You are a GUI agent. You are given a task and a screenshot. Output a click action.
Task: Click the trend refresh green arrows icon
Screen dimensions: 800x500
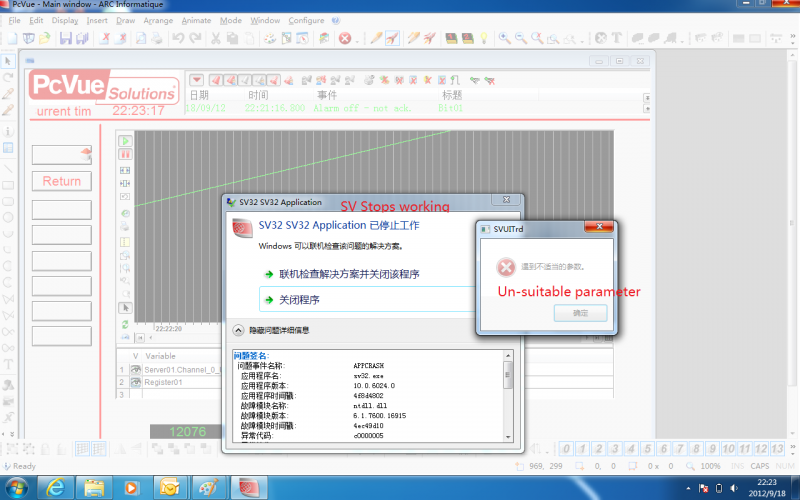[125, 324]
